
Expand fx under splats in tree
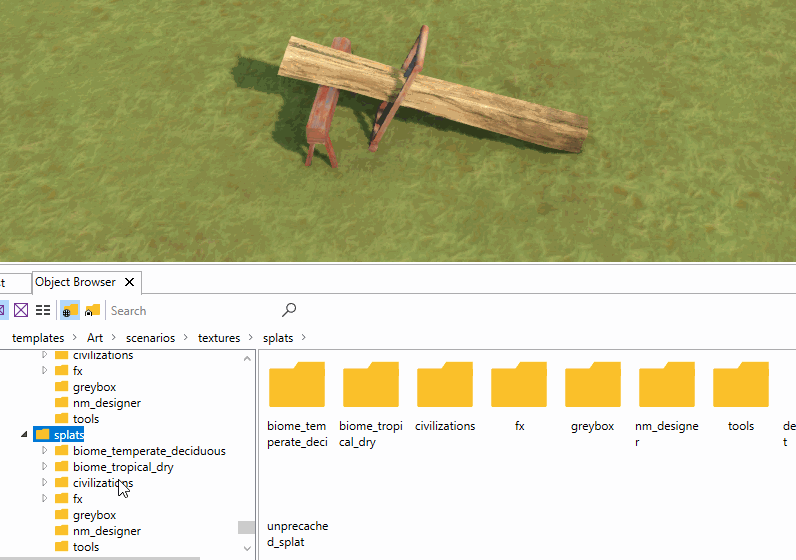coord(45,498)
